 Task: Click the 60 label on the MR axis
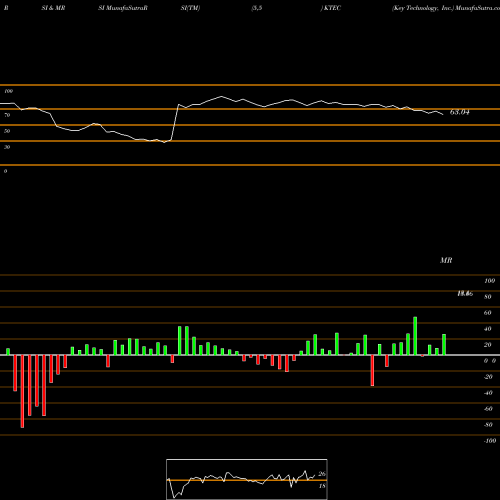pos(488,313)
